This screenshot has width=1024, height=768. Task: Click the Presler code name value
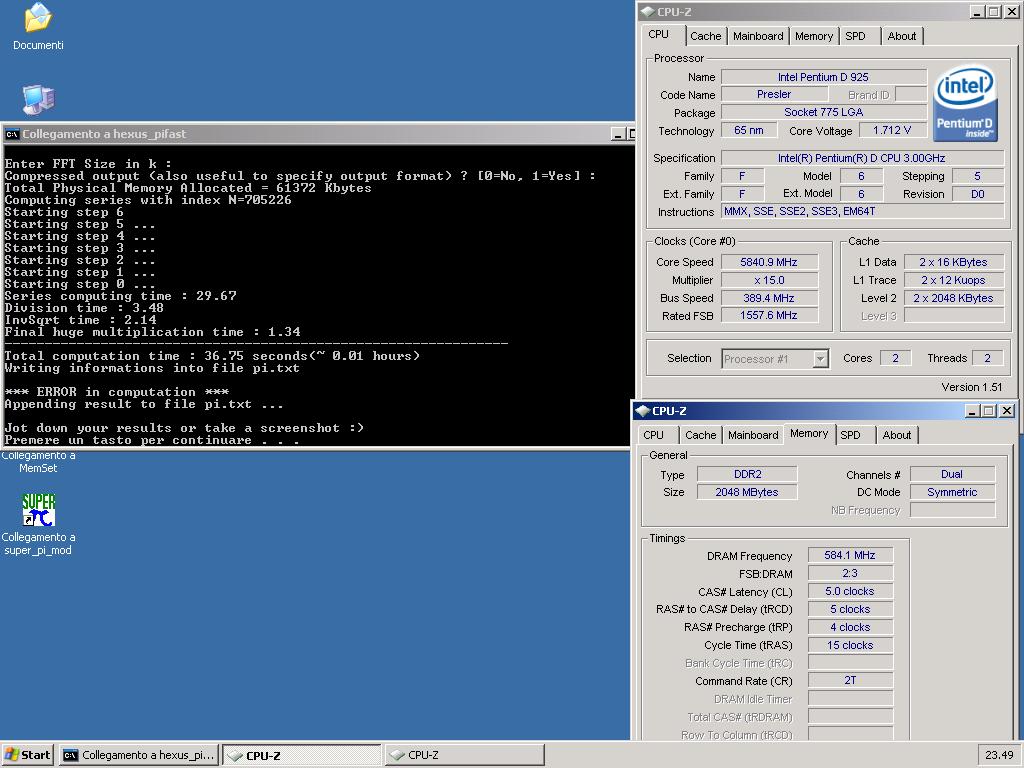[774, 95]
